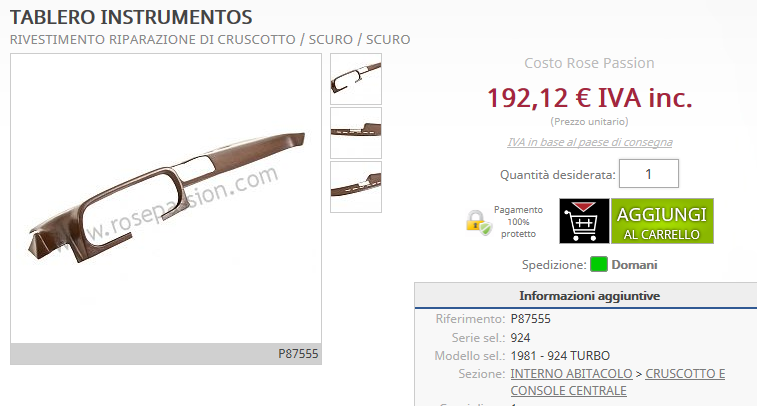Click the Pagamento 100% protetto text
Screen dimensions: 757x406
518,222
